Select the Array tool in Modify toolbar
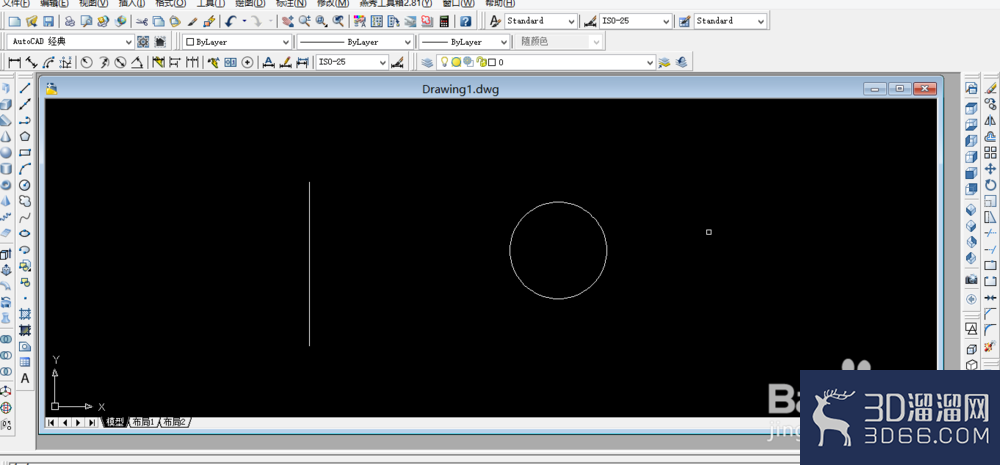The height and width of the screenshot is (465, 1000). tap(990, 152)
